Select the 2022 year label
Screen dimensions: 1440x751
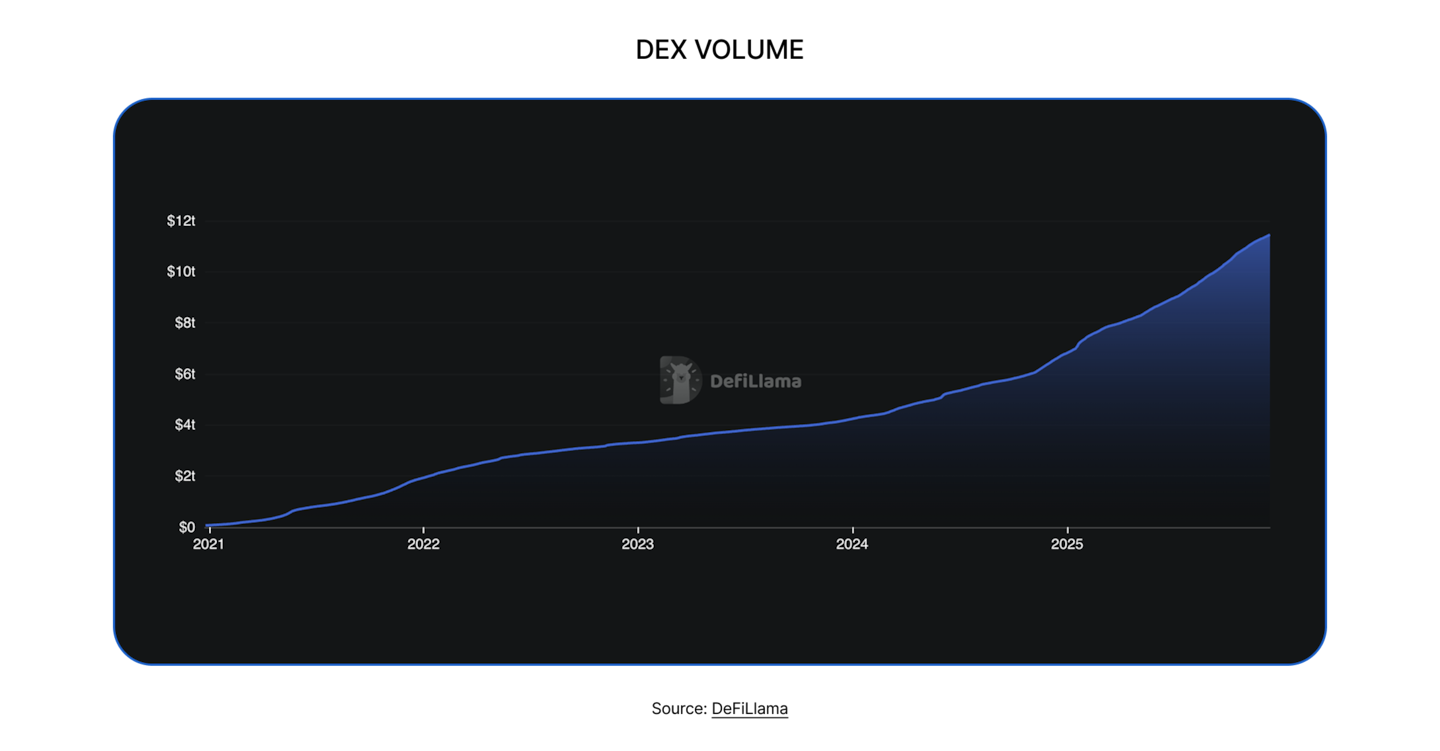[x=424, y=545]
